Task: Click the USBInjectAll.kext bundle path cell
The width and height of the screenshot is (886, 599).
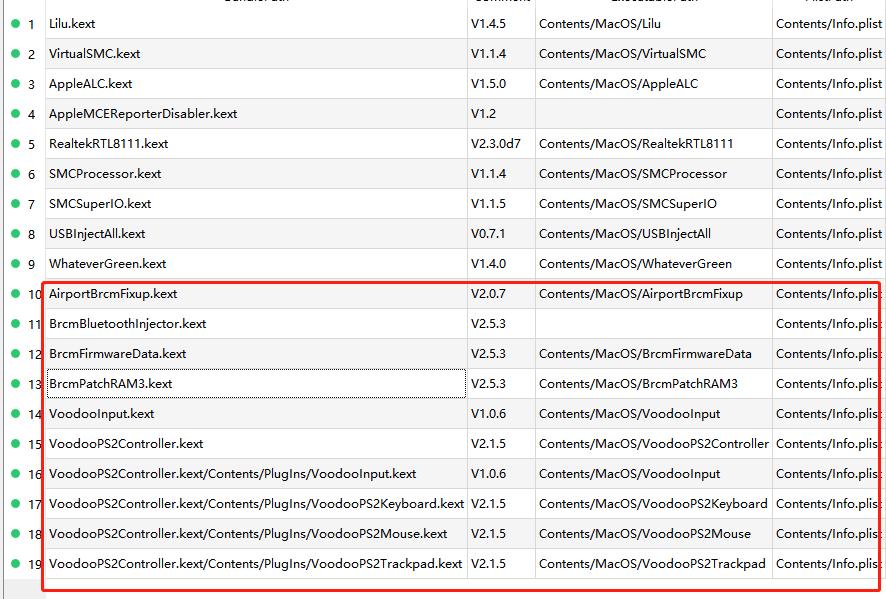Action: pyautogui.click(x=256, y=233)
